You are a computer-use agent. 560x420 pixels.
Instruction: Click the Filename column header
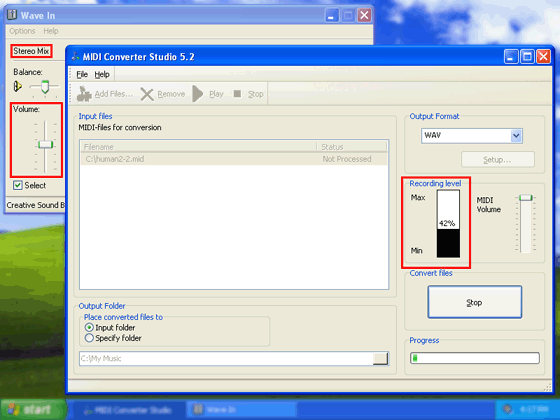tap(199, 147)
